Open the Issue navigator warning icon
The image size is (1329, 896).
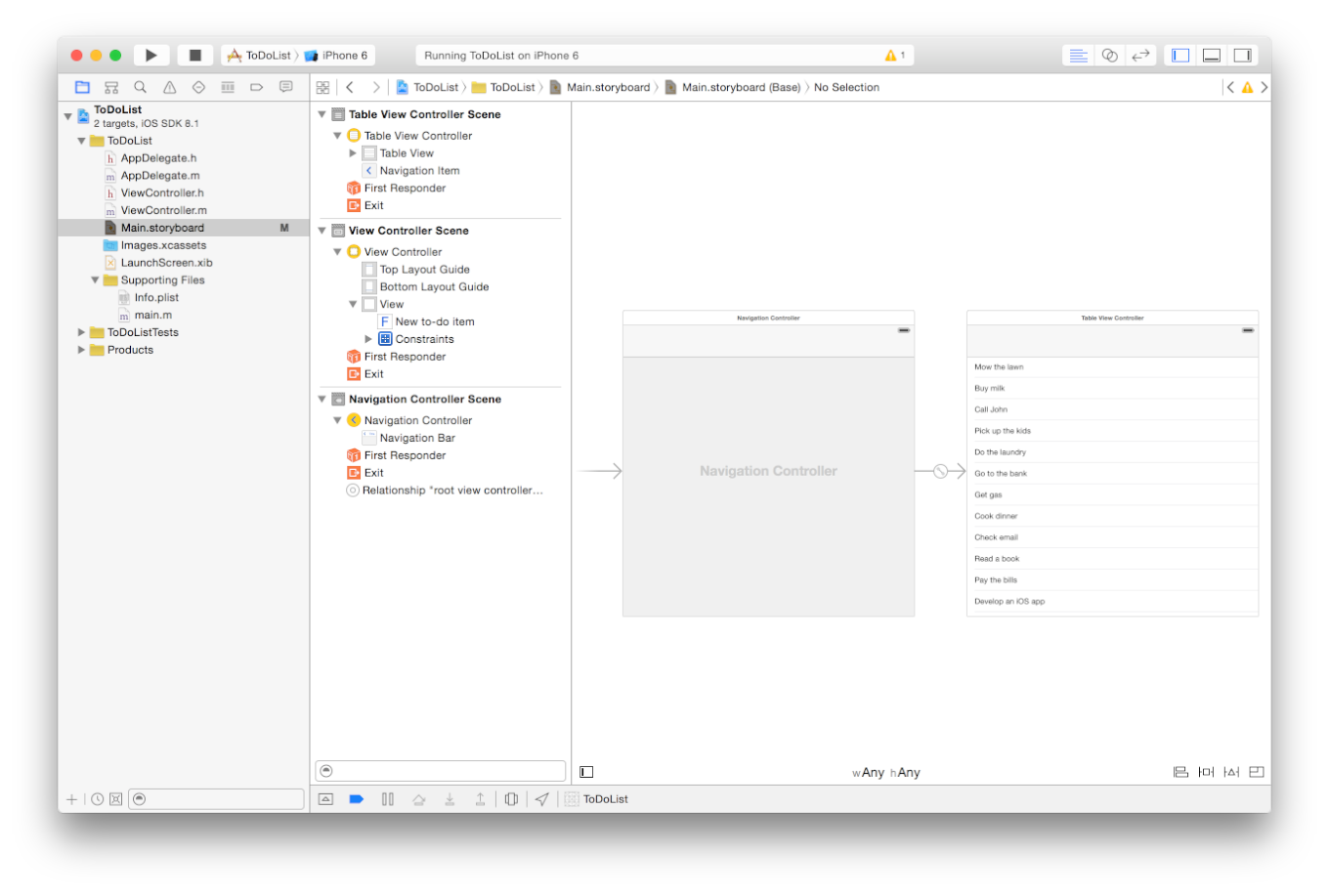pos(169,87)
